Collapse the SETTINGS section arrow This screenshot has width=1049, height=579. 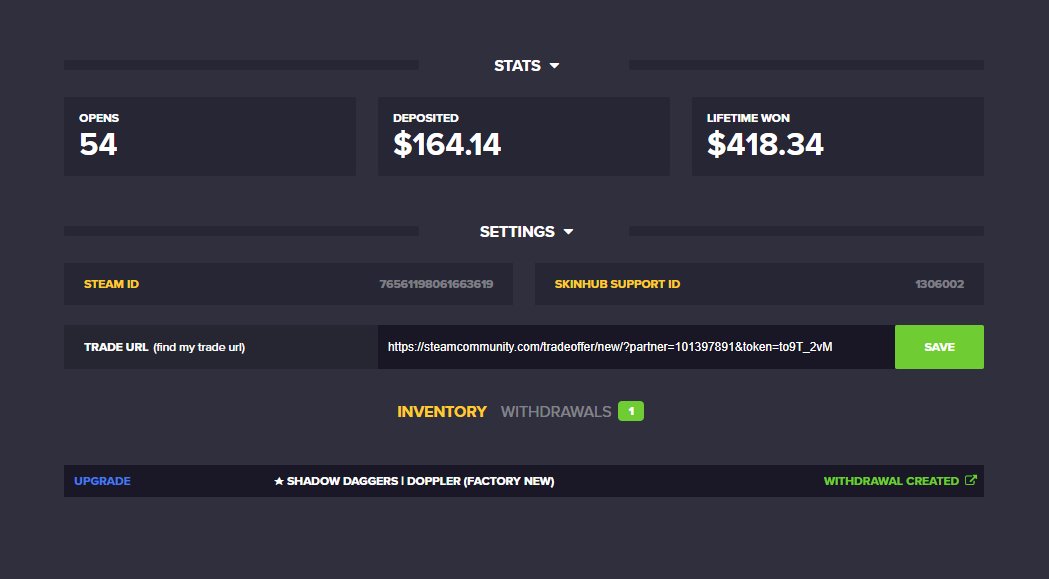click(x=568, y=232)
